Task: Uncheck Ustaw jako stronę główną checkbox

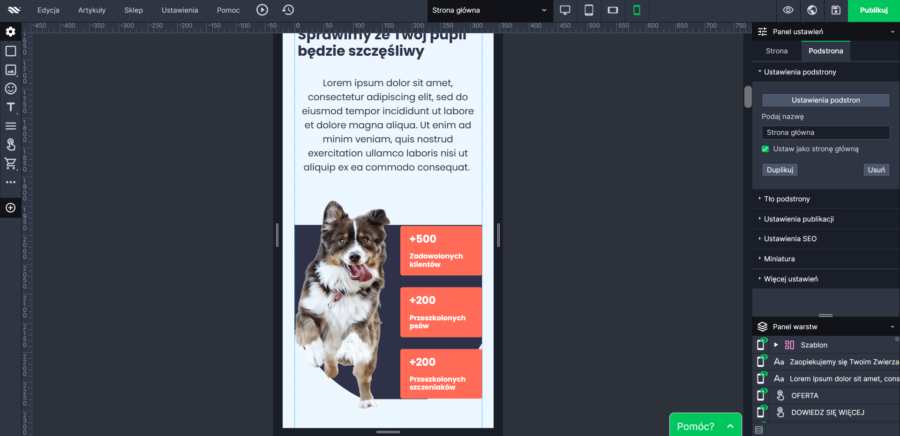Action: tap(765, 149)
